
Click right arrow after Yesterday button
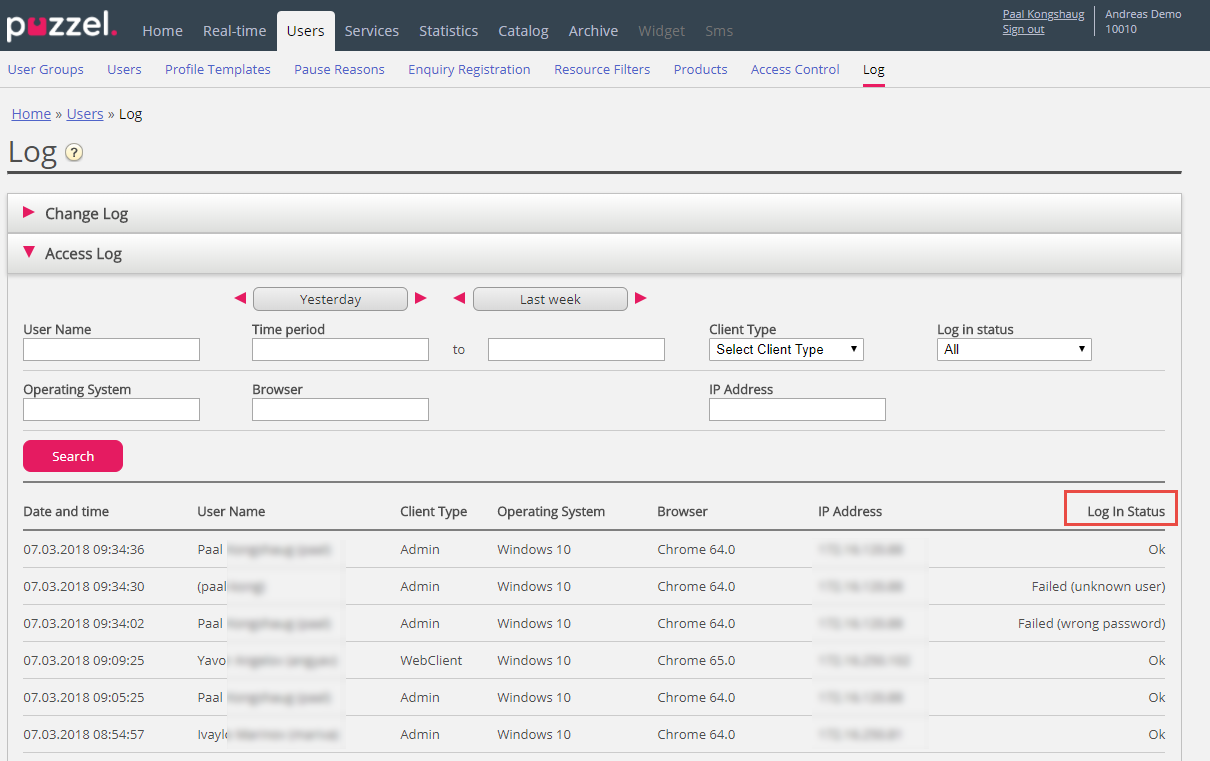click(x=421, y=298)
